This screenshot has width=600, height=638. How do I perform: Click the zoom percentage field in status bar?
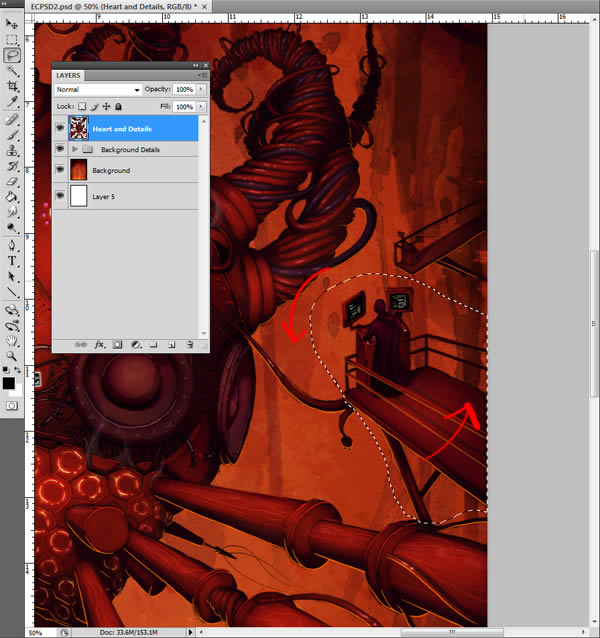point(41,633)
